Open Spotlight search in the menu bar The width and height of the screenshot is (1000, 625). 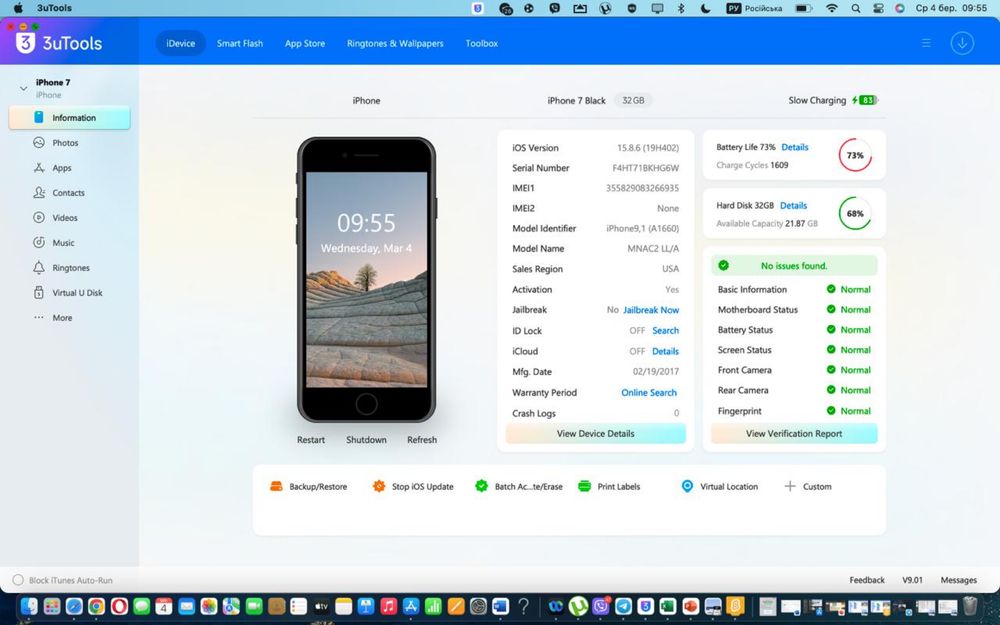[x=856, y=8]
